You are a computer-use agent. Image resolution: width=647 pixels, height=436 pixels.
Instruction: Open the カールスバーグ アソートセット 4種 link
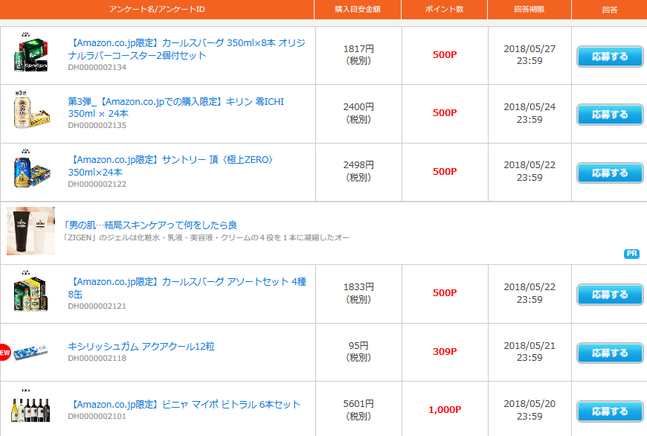coord(187,288)
